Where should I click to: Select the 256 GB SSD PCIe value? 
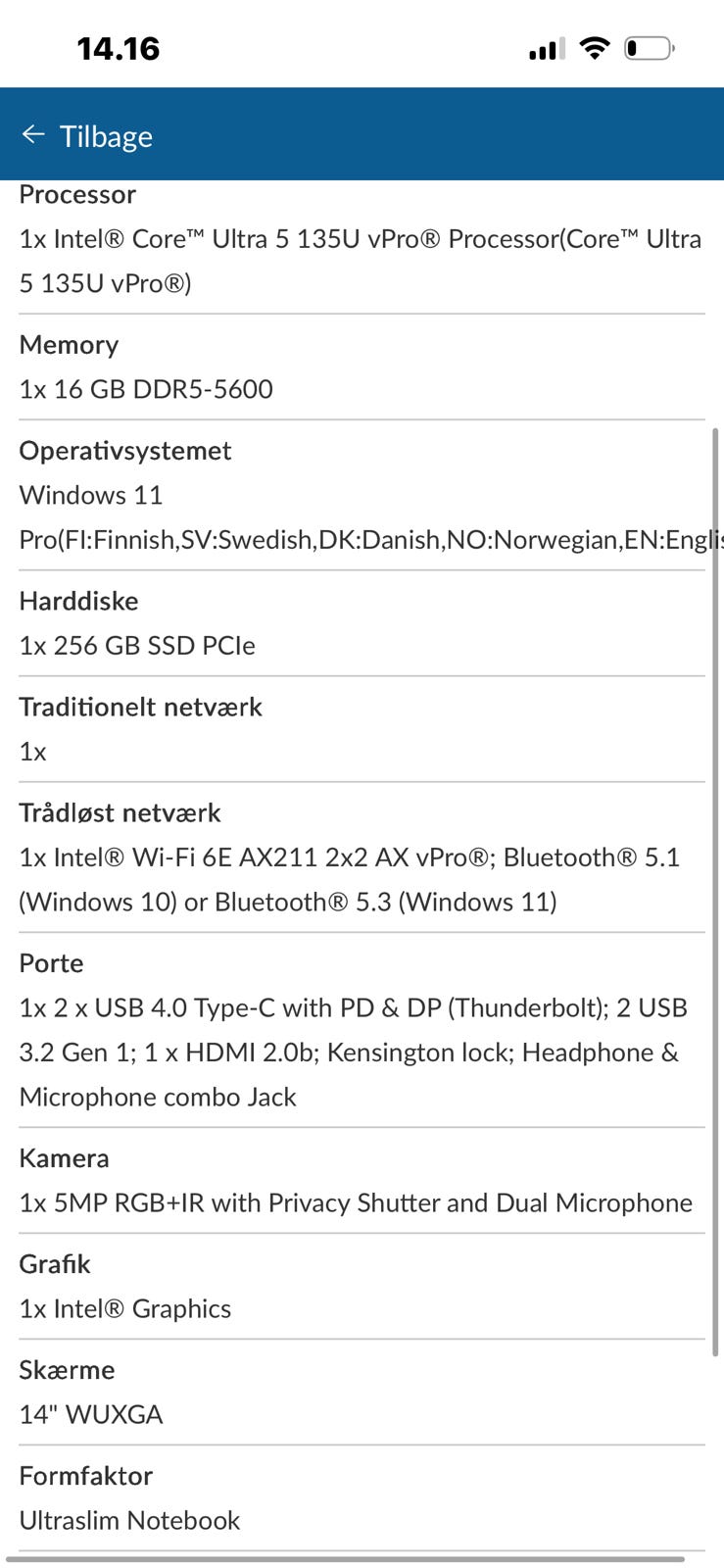point(137,646)
